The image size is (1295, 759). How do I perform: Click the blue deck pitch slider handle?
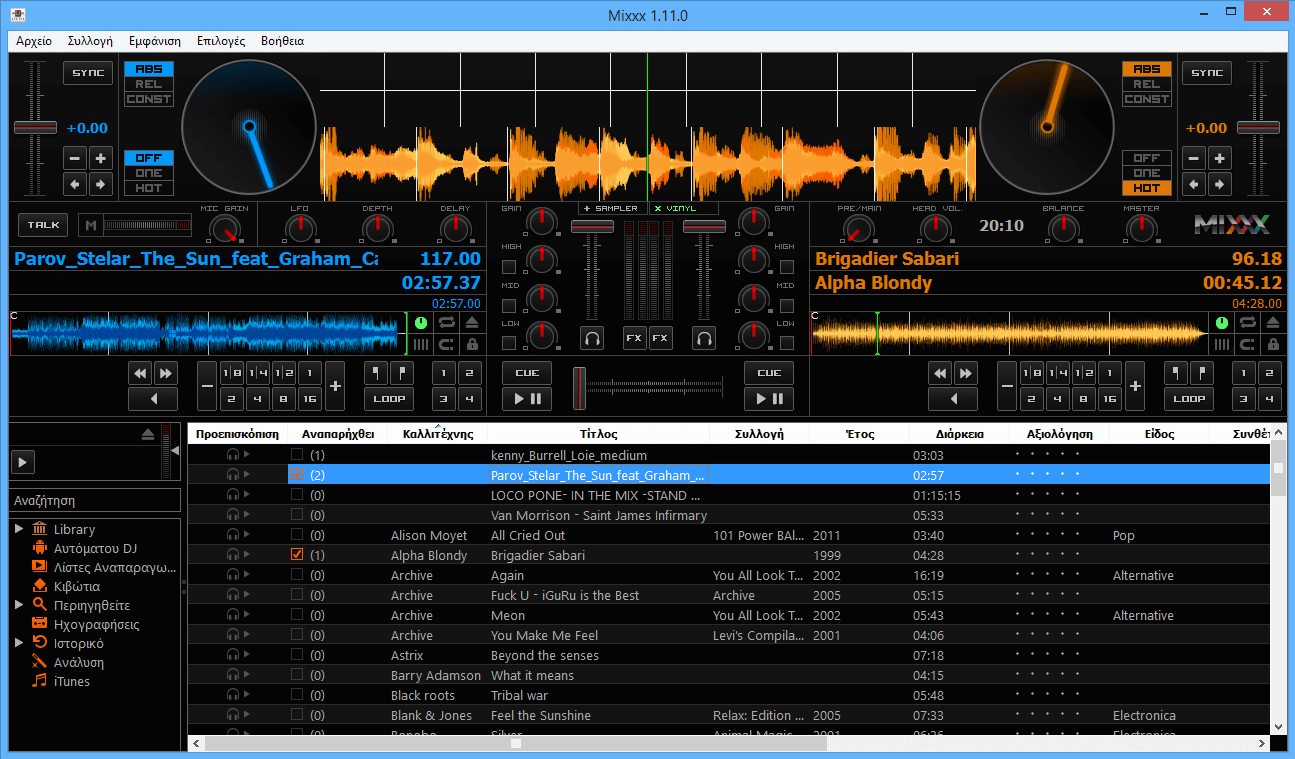(x=35, y=128)
